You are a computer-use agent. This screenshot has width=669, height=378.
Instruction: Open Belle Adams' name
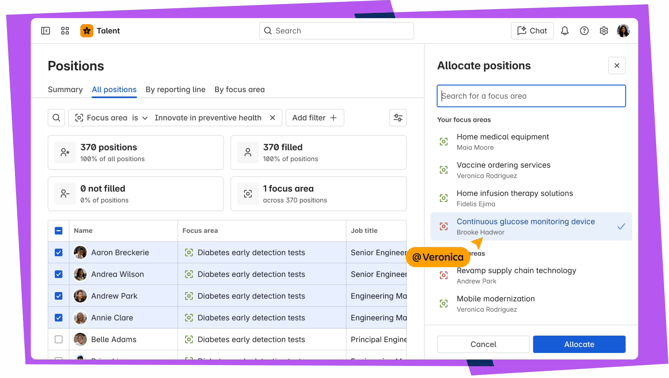point(113,340)
